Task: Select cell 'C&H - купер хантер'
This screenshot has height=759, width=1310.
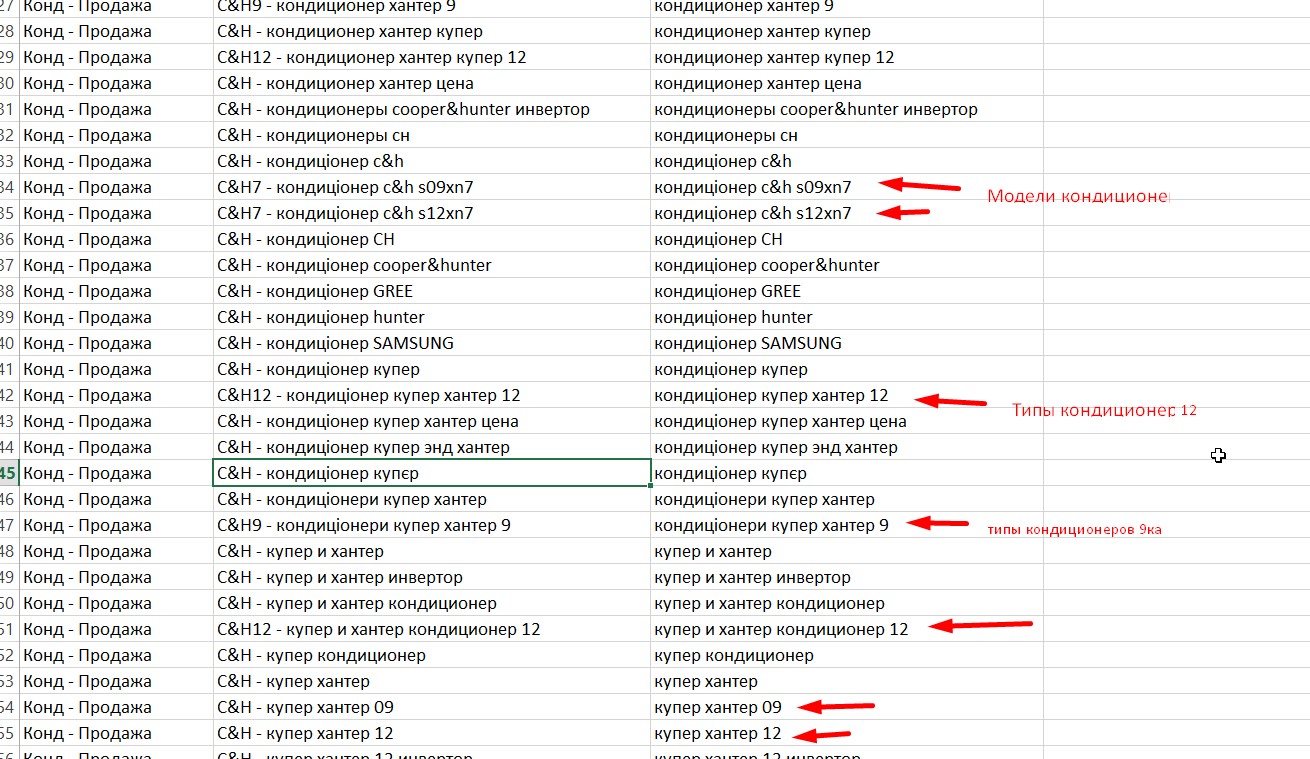Action: click(x=432, y=681)
